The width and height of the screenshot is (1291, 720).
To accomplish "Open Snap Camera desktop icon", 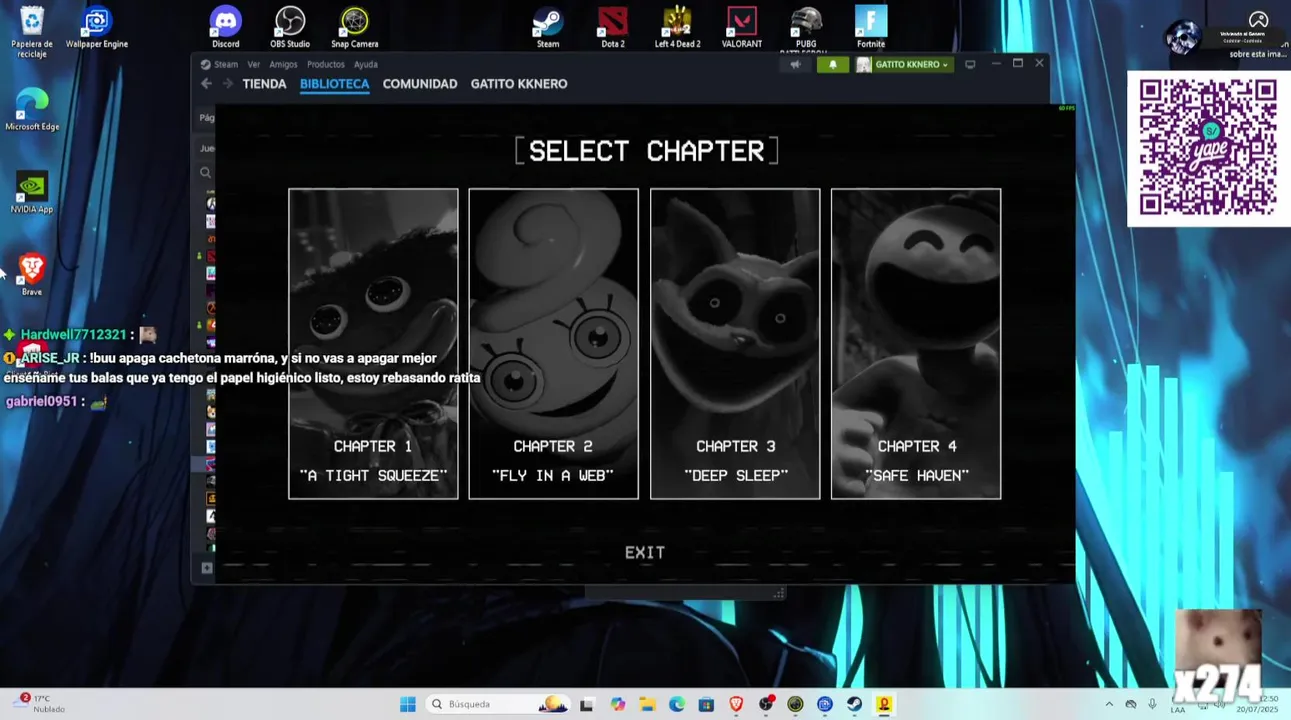I will (x=355, y=27).
